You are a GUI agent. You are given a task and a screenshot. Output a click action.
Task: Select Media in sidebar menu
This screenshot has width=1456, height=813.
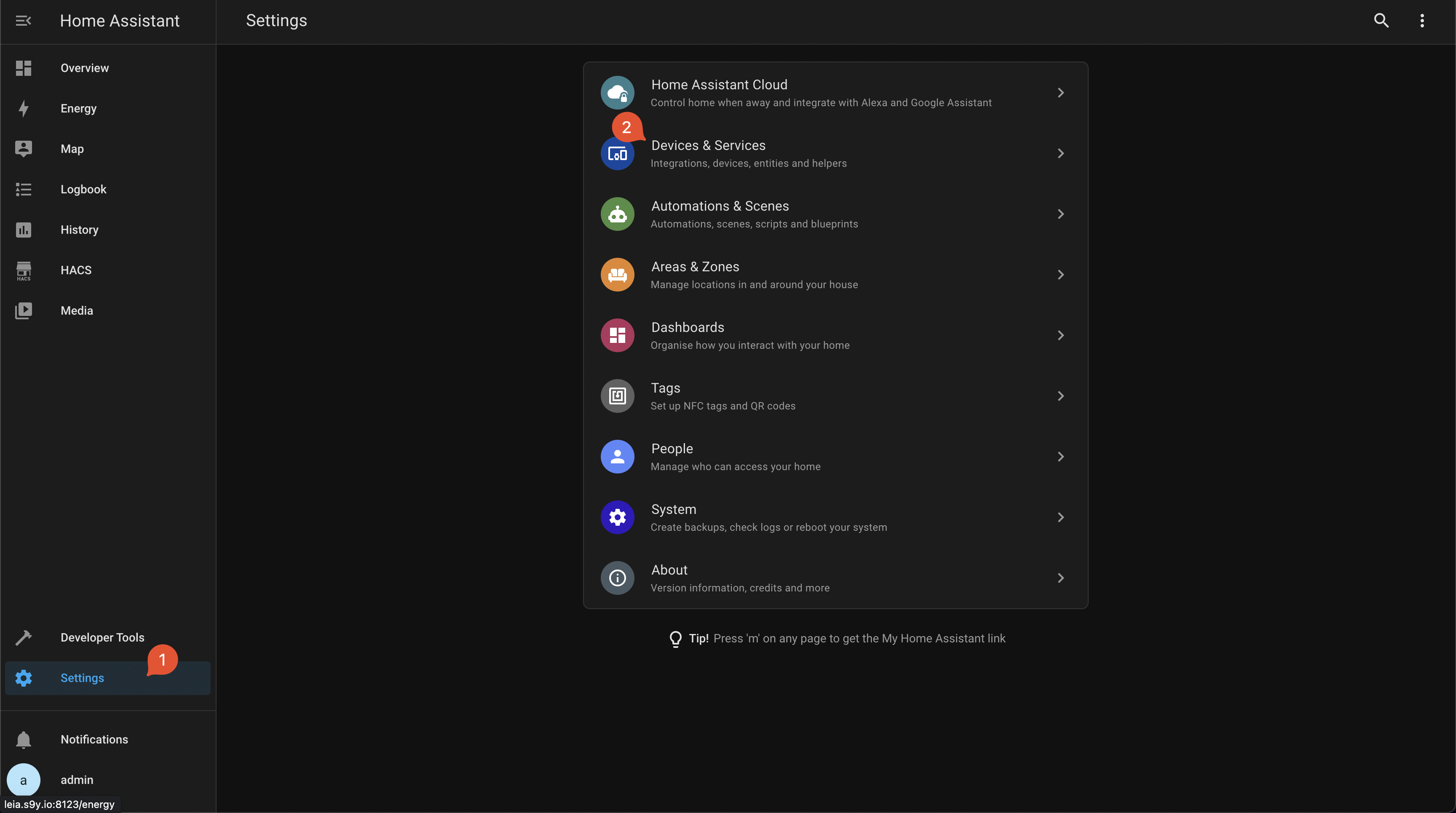[x=77, y=311]
